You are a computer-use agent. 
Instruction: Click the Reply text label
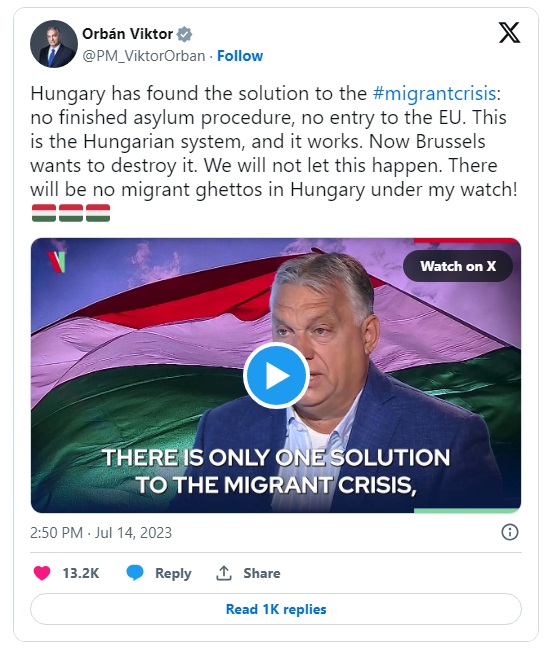[173, 573]
